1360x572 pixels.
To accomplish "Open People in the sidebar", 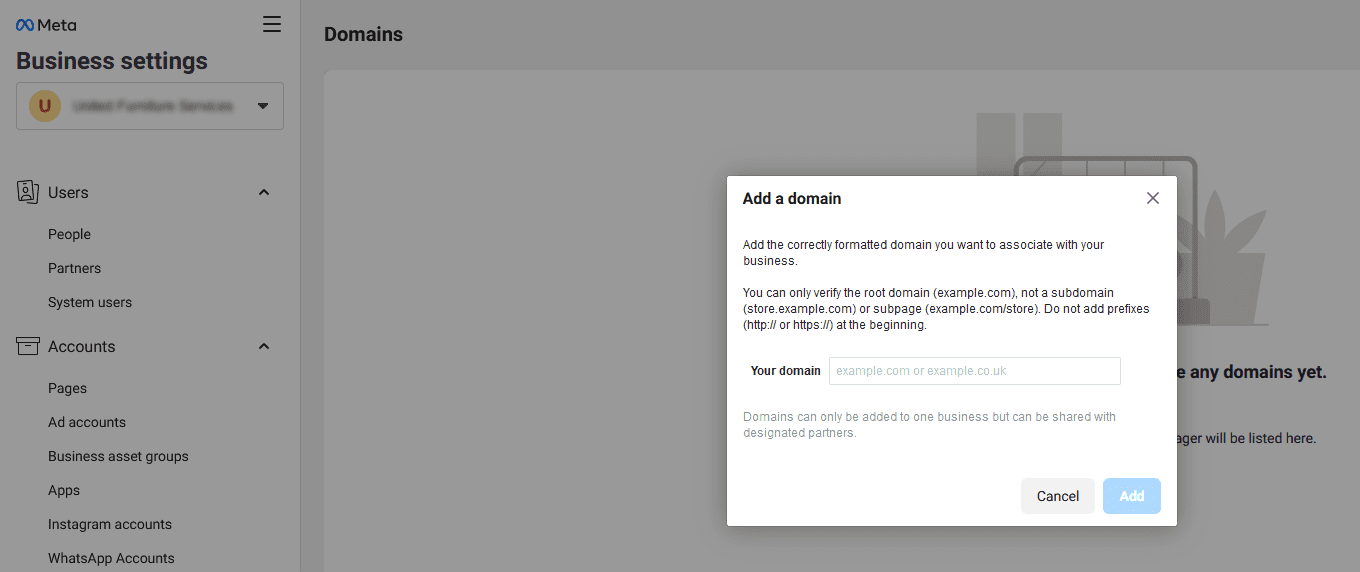I will (x=69, y=234).
